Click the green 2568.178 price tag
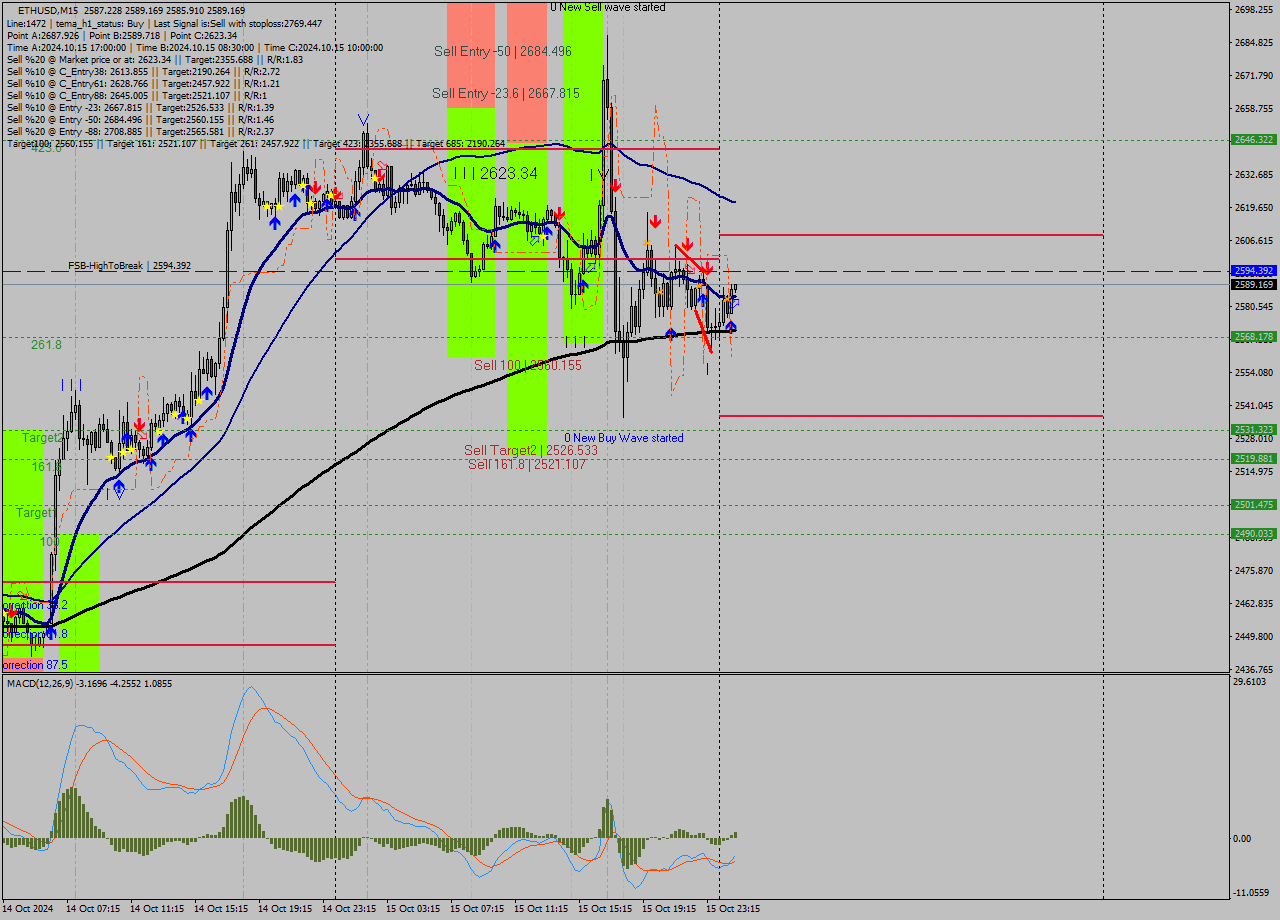 [x=1254, y=337]
